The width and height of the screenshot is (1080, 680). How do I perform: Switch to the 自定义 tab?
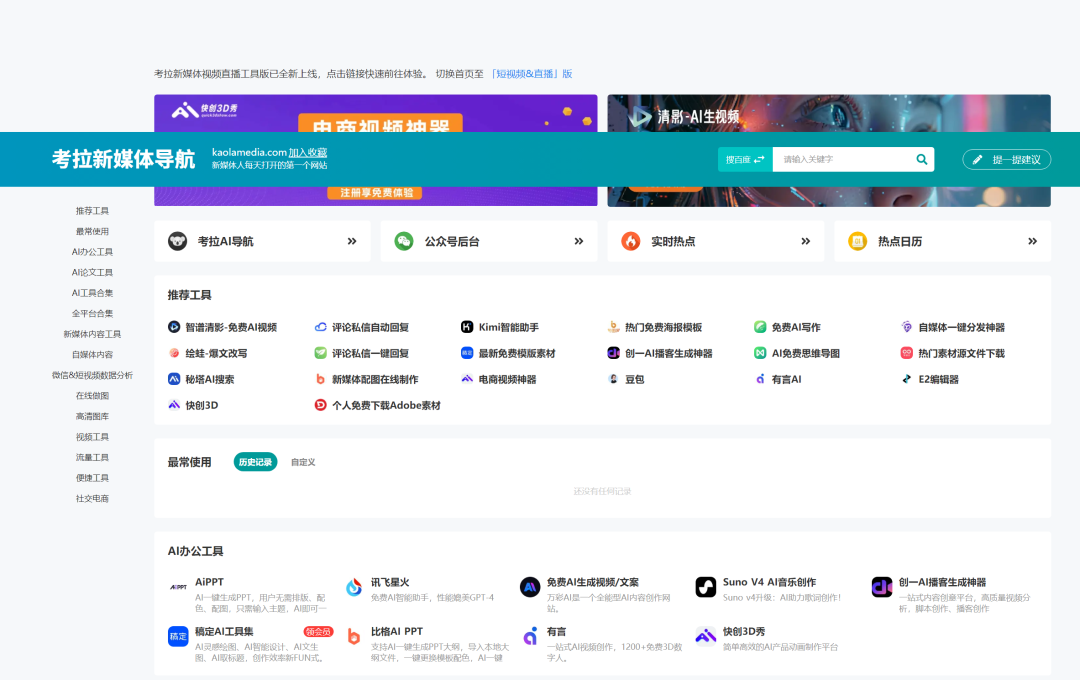303,462
